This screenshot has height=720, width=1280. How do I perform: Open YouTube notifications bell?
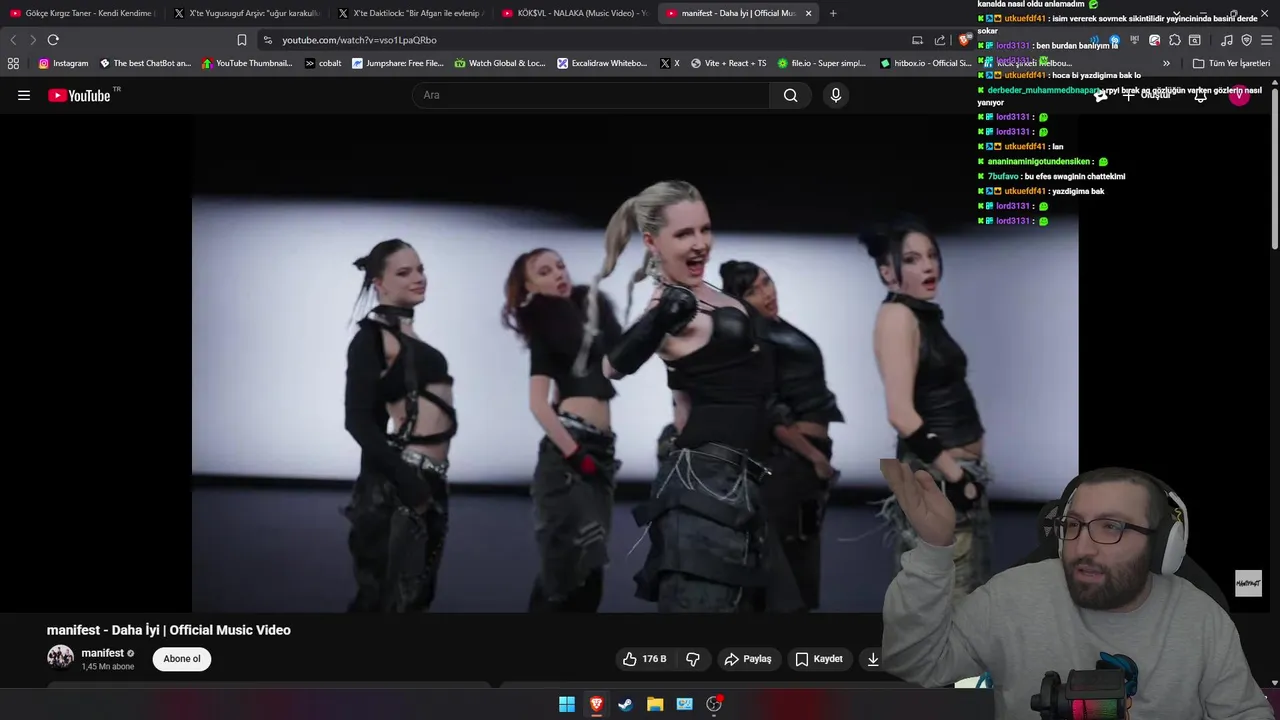coord(1200,96)
